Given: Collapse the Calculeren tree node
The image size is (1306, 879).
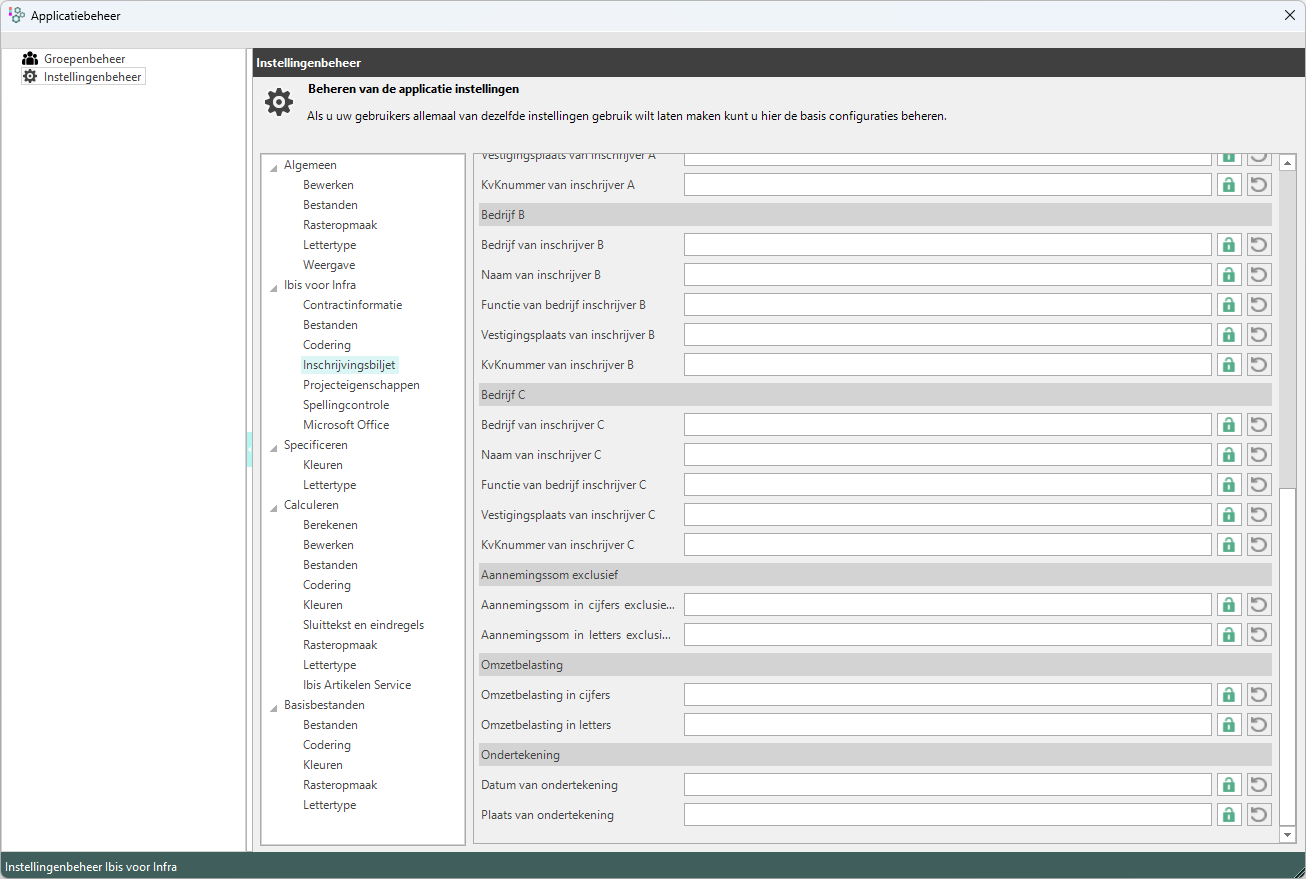Looking at the screenshot, I should pyautogui.click(x=274, y=506).
